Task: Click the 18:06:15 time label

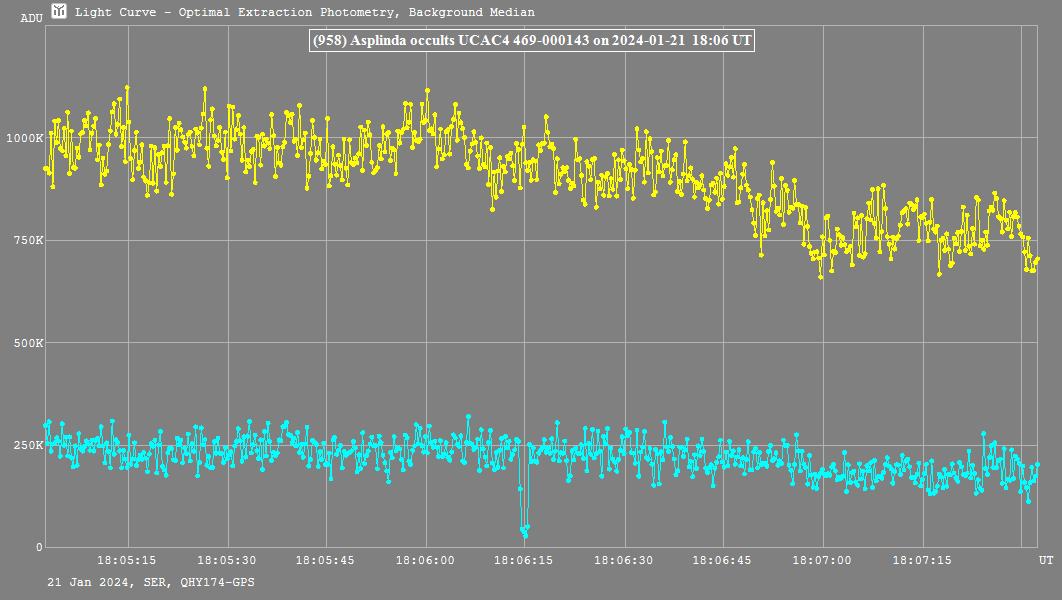Action: point(525,561)
